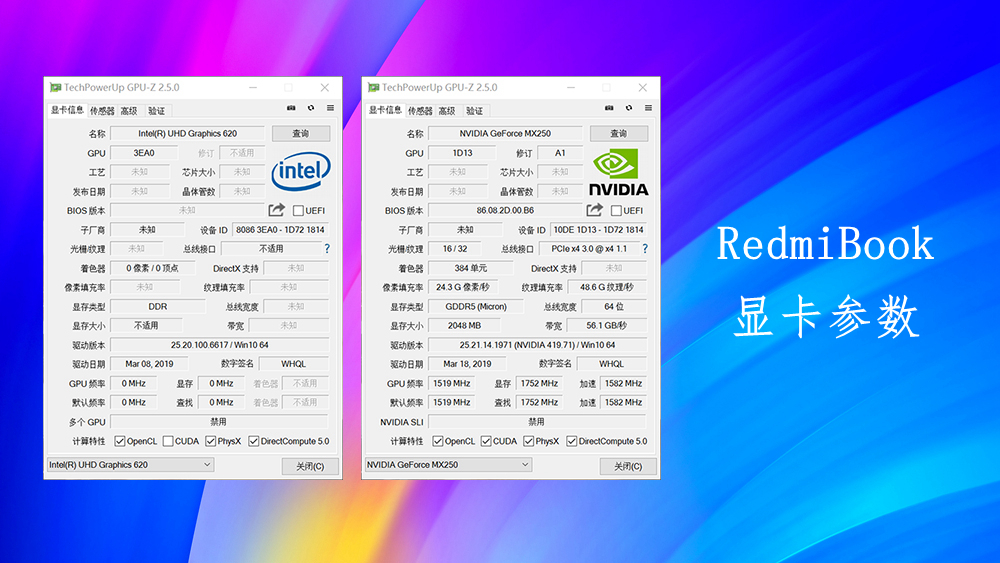Screen dimensions: 1000x563
Task: Click the bus interface question mark in NVIDIA window
Action: click(645, 249)
